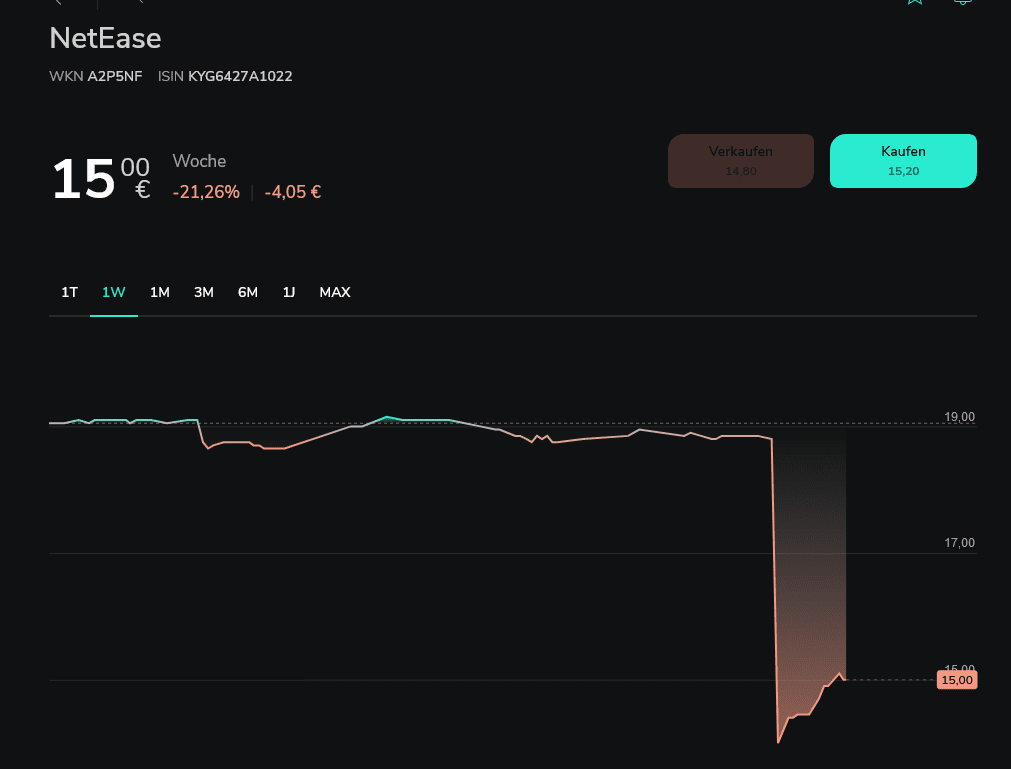The width and height of the screenshot is (1011, 769).
Task: Click the Verkaufen sell button
Action: (741, 161)
